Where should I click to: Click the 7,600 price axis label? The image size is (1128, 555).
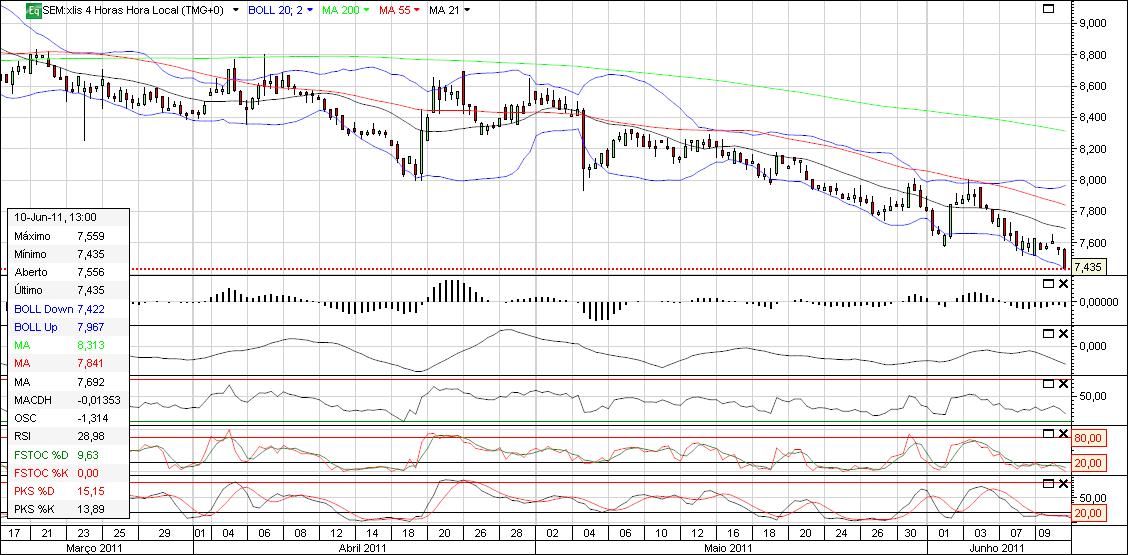1092,243
